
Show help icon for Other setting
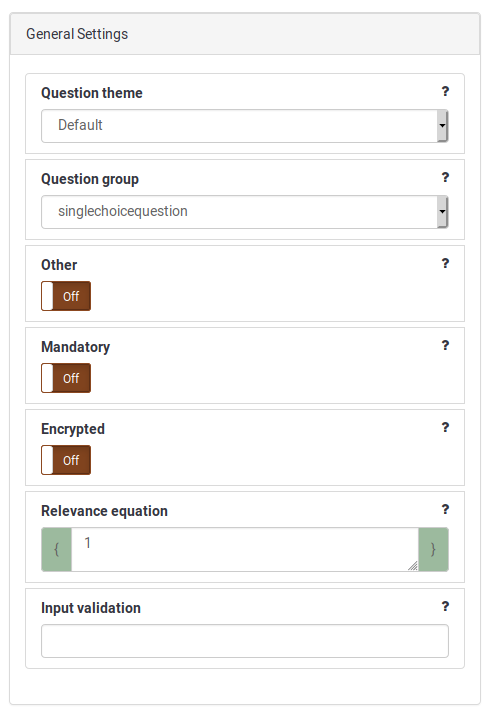click(445, 264)
